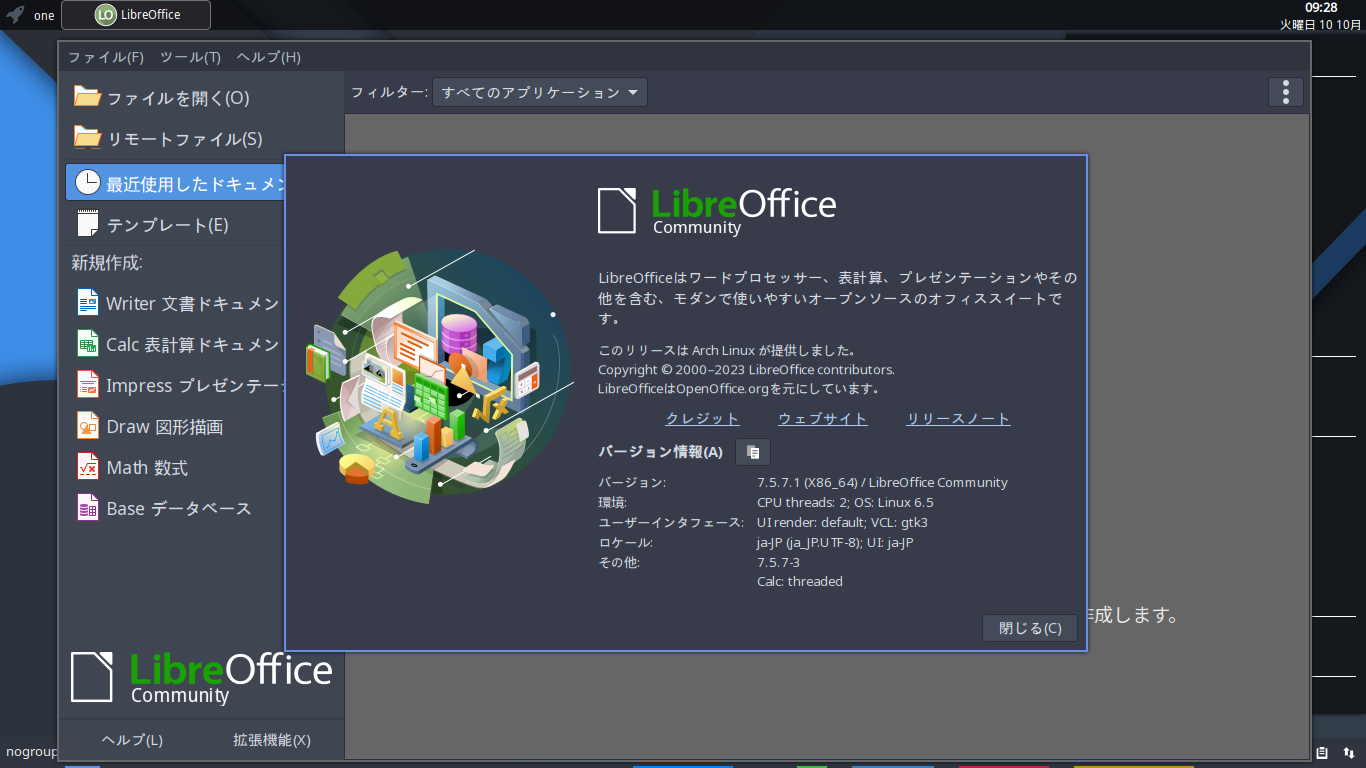Click the Base データベース icon

88,508
